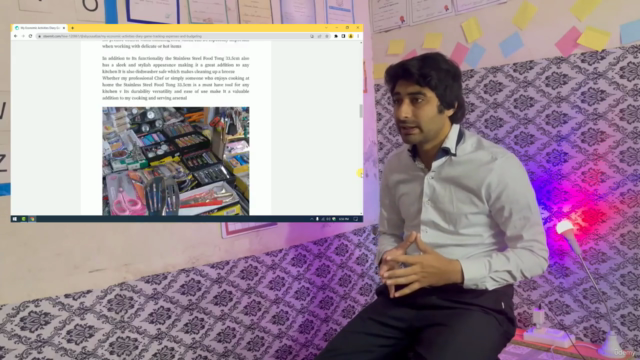The image size is (640, 360).
Task: Reload the page with the refresh icon
Action: pyautogui.click(x=30, y=36)
